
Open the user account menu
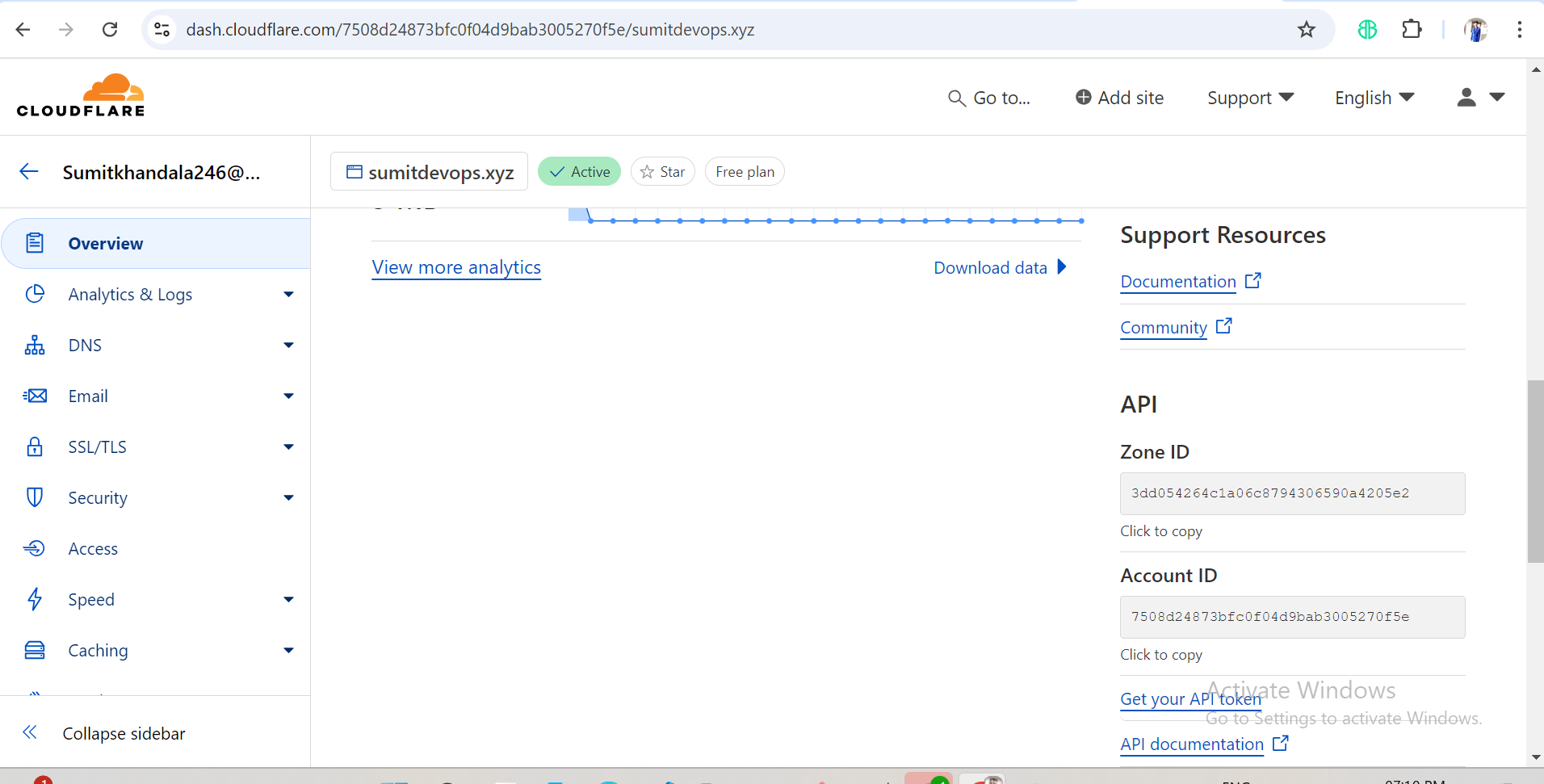coord(1481,98)
